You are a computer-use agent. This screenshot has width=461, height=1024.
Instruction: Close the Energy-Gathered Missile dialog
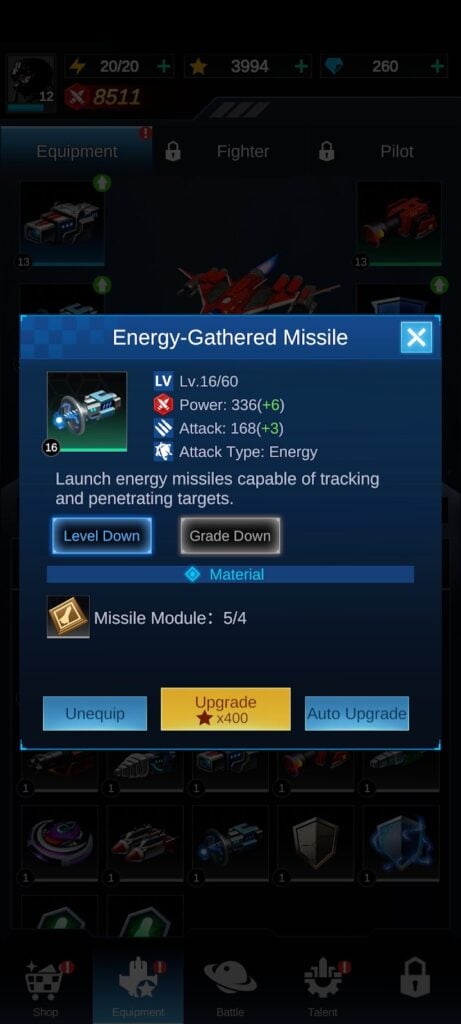(416, 338)
